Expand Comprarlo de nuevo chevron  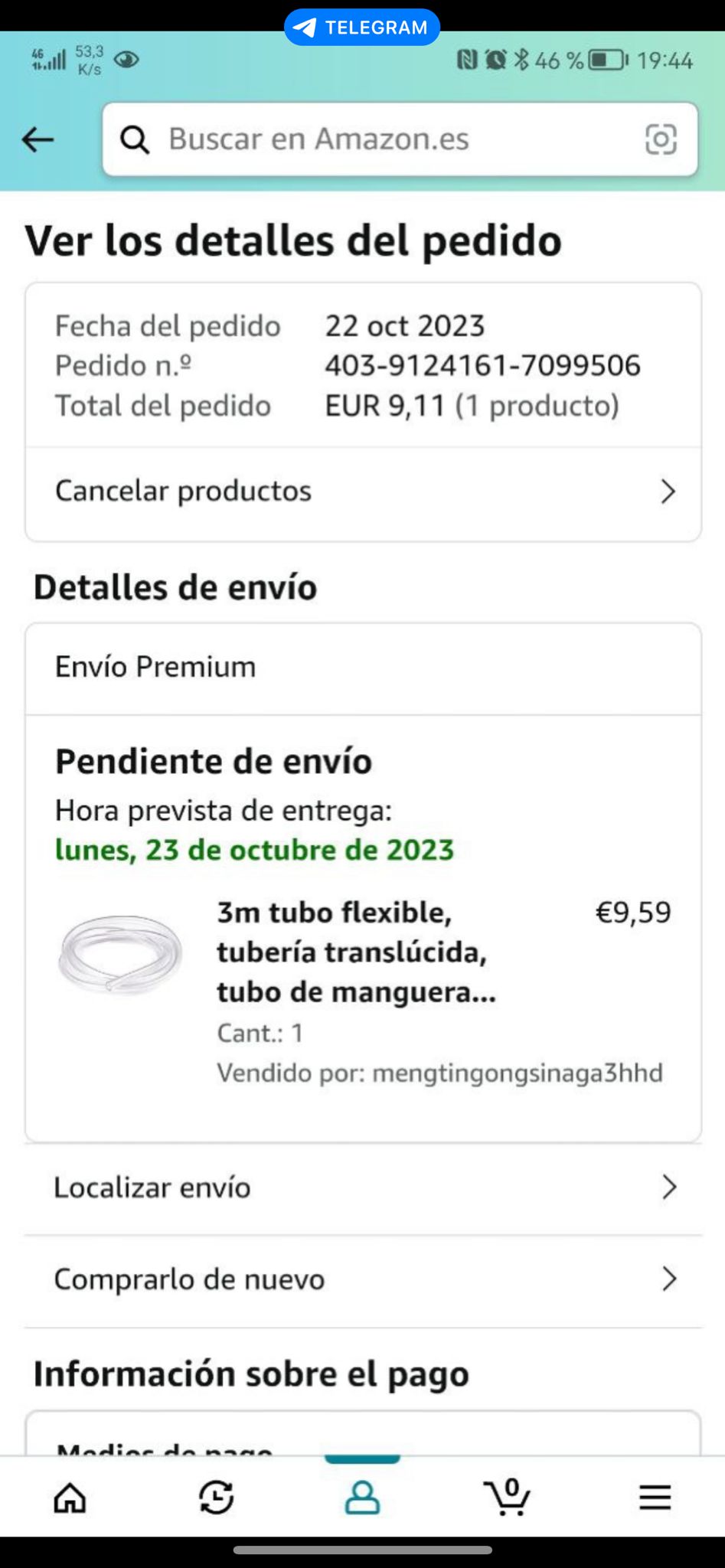click(668, 1279)
